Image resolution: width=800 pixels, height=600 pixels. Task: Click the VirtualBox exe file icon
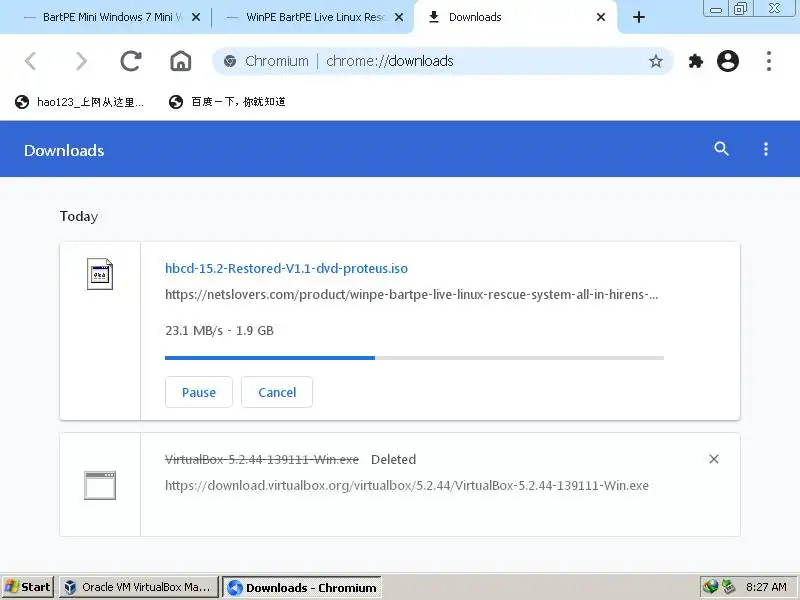coord(100,485)
